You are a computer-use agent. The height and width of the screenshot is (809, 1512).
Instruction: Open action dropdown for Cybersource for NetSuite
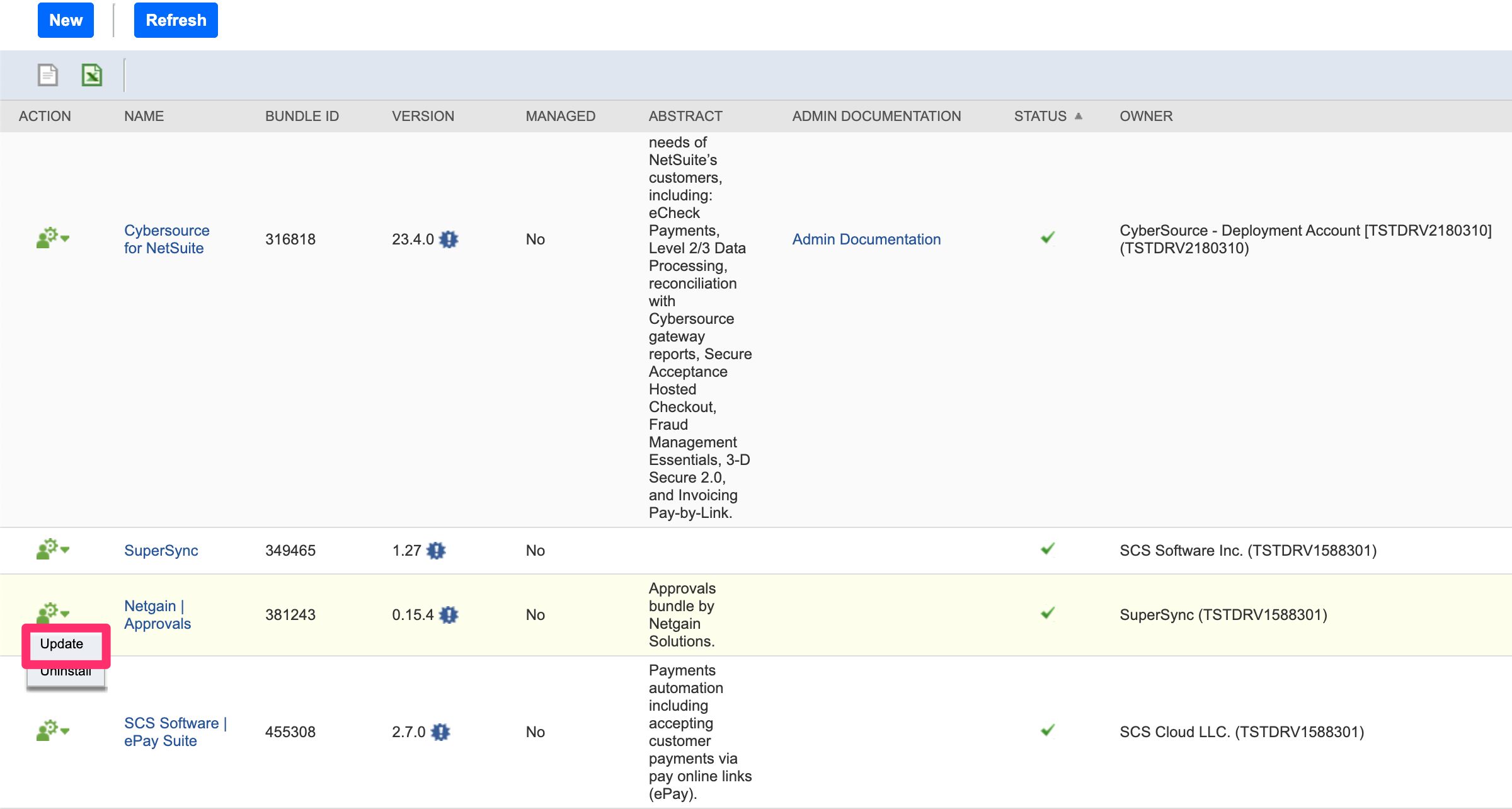click(x=53, y=238)
